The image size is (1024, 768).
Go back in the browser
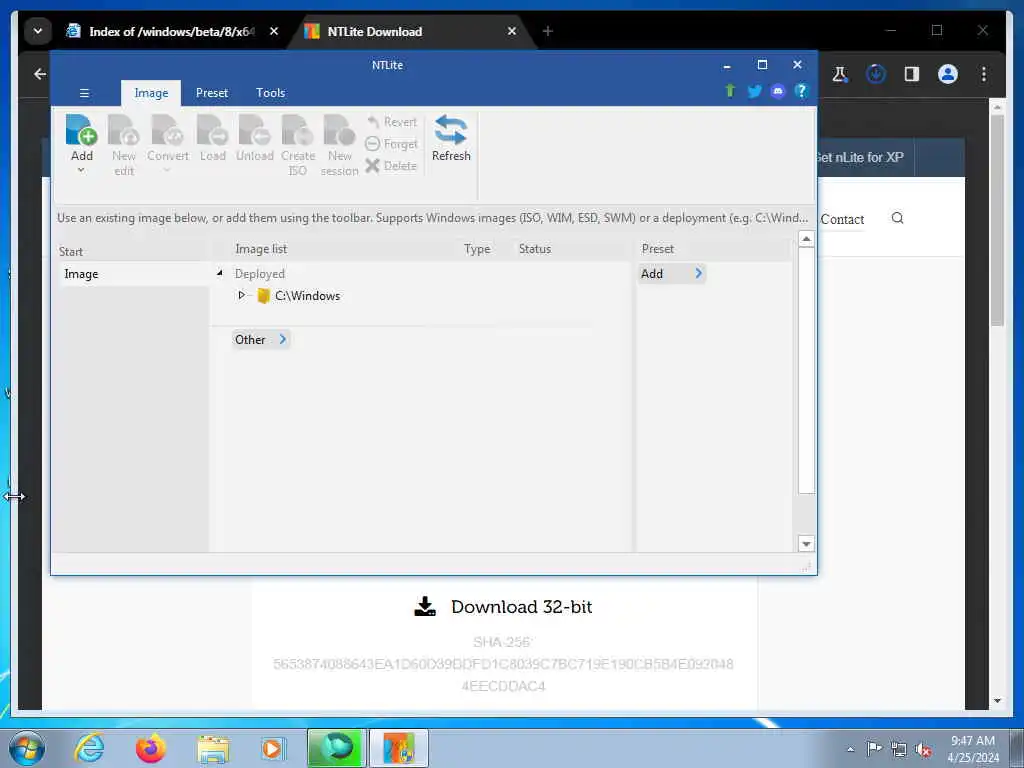coord(40,74)
